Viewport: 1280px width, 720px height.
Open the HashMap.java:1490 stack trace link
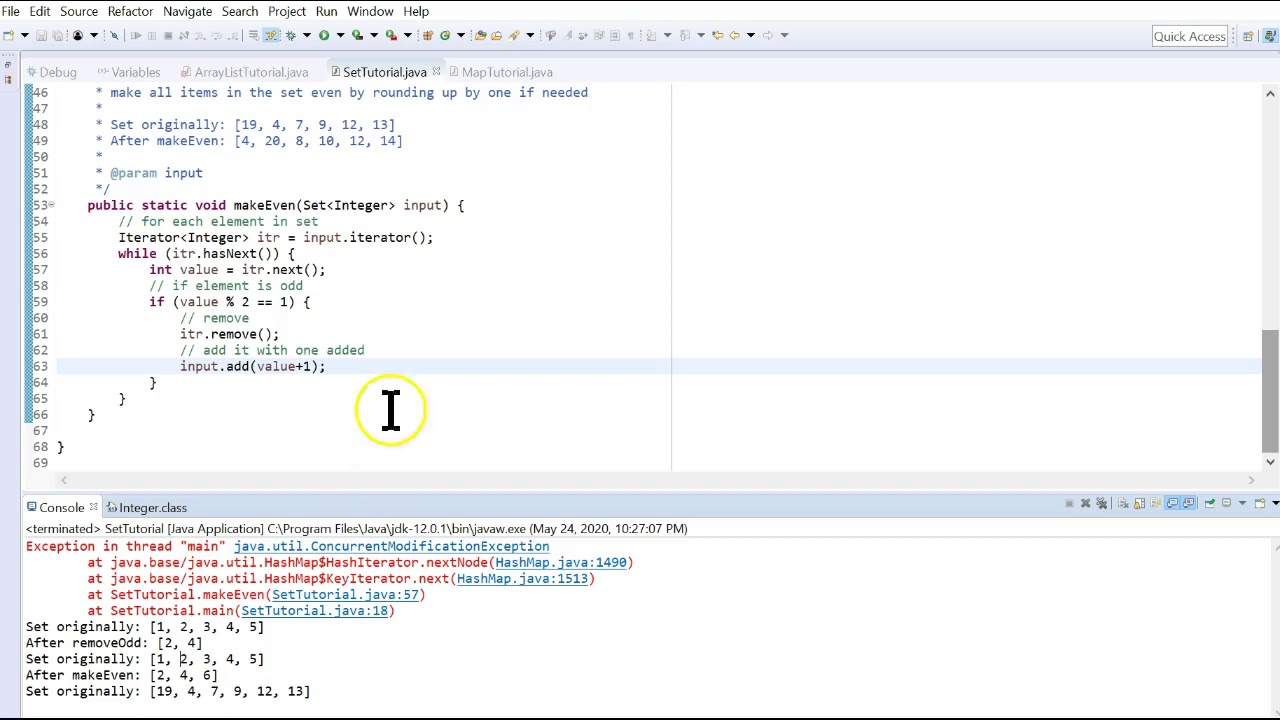(560, 562)
